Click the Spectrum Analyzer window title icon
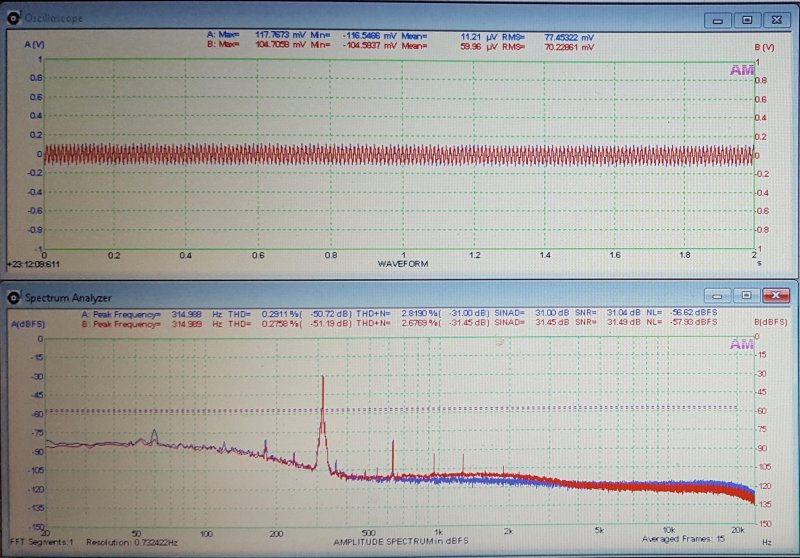 [13, 297]
